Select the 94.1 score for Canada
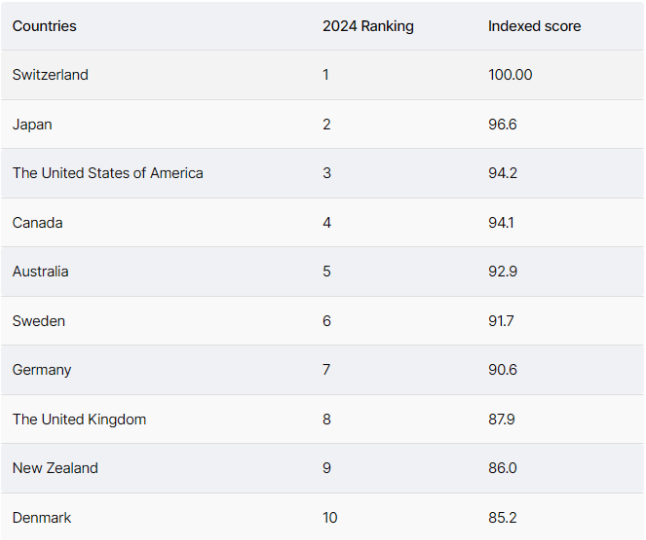 pyautogui.click(x=501, y=222)
